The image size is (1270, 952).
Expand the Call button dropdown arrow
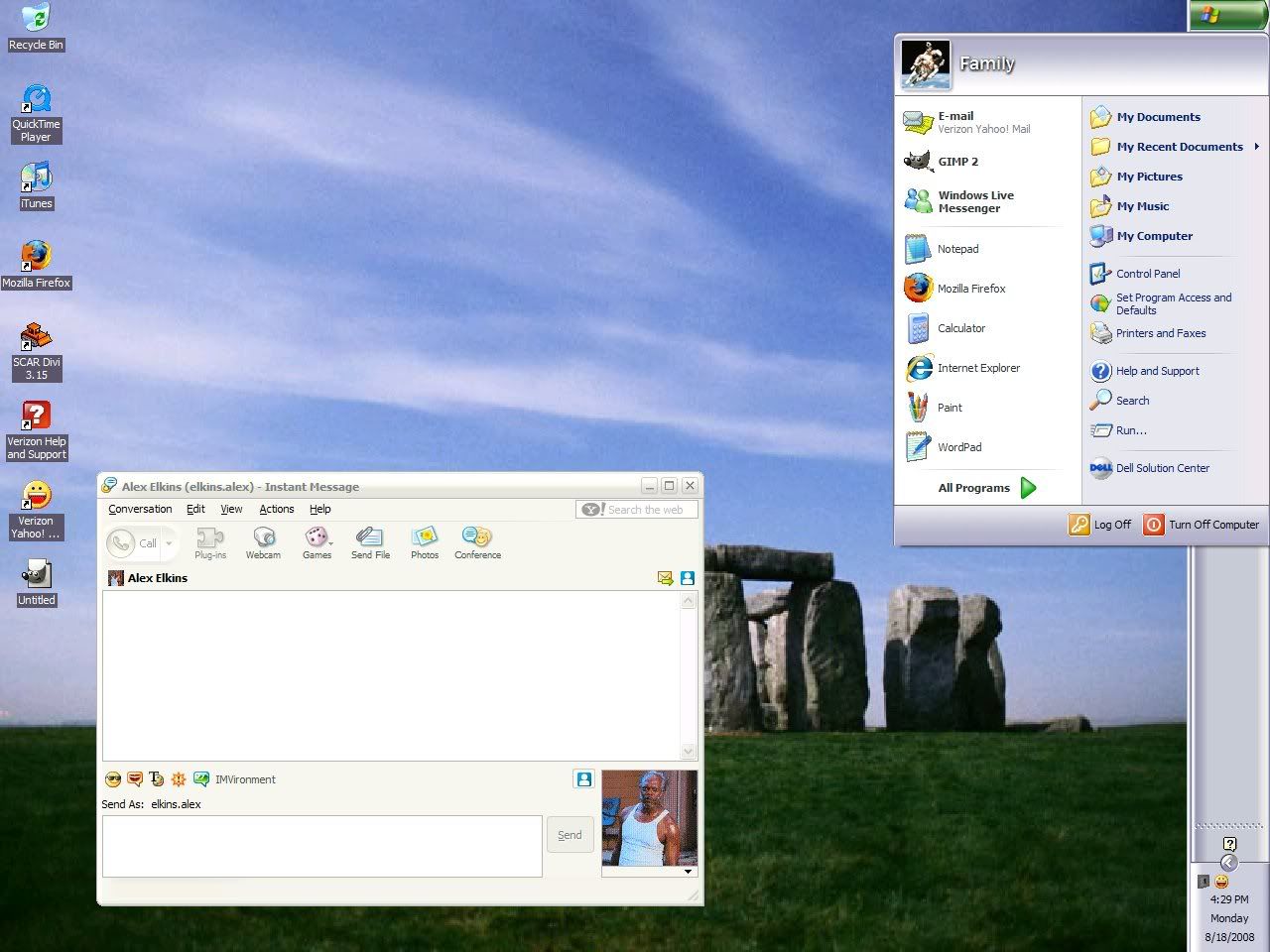[170, 543]
